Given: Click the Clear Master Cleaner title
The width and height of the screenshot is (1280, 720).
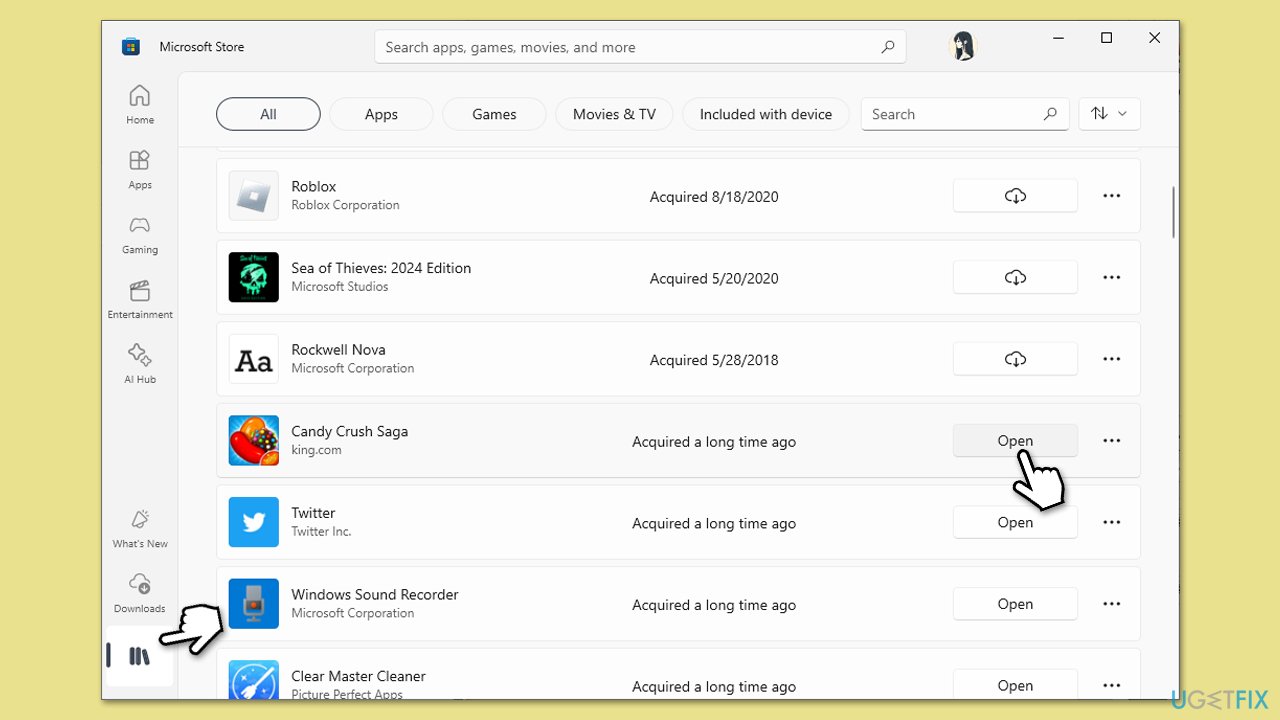Looking at the screenshot, I should (358, 676).
